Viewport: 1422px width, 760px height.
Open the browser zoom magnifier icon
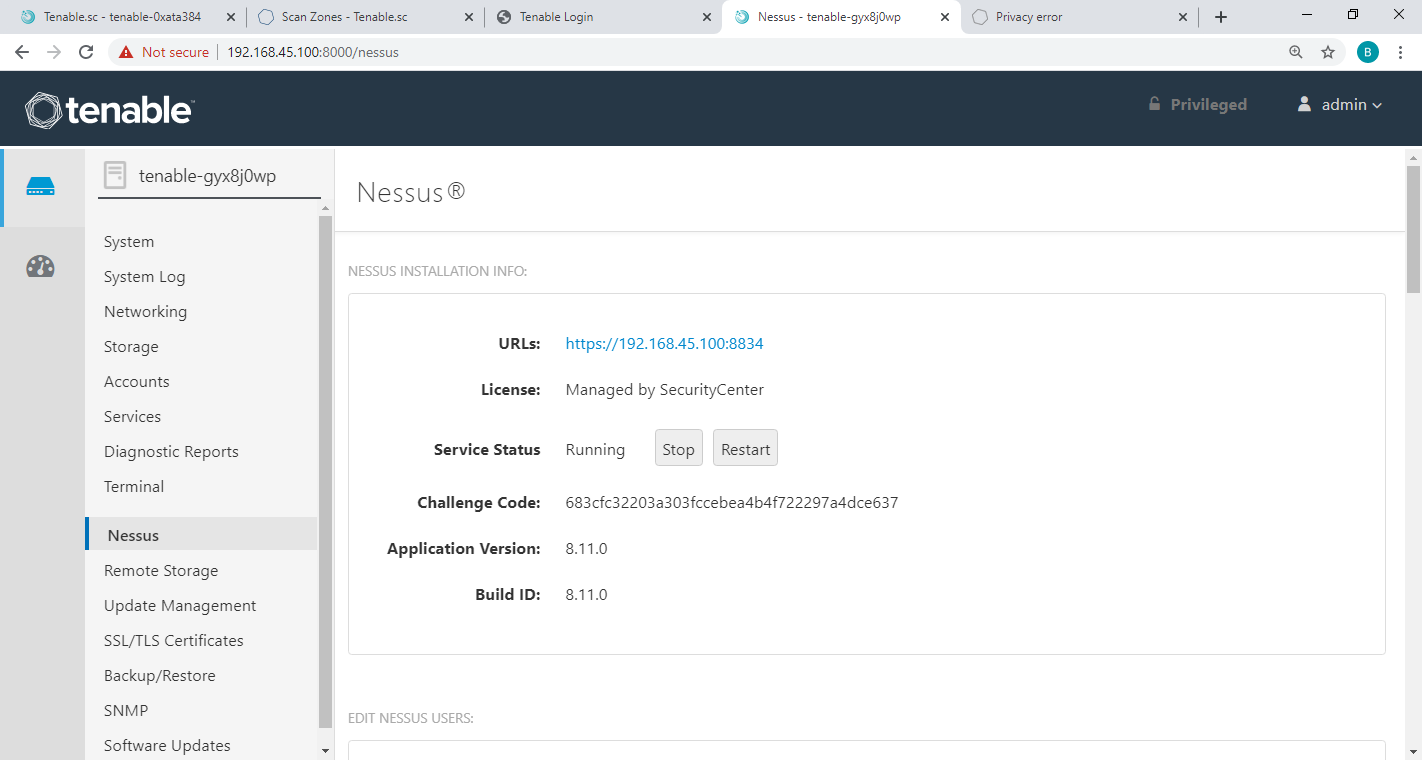(x=1296, y=52)
